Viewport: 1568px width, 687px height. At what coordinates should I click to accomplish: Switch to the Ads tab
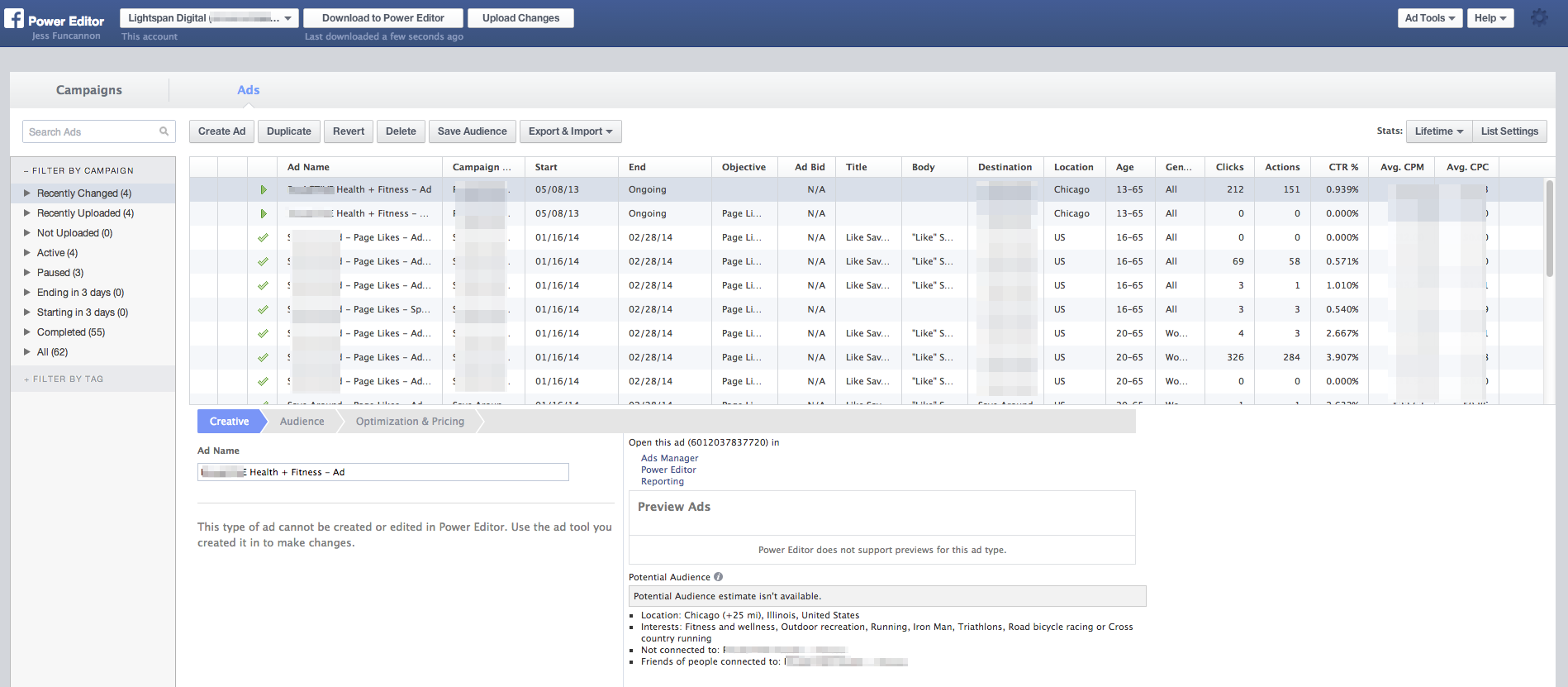click(249, 90)
